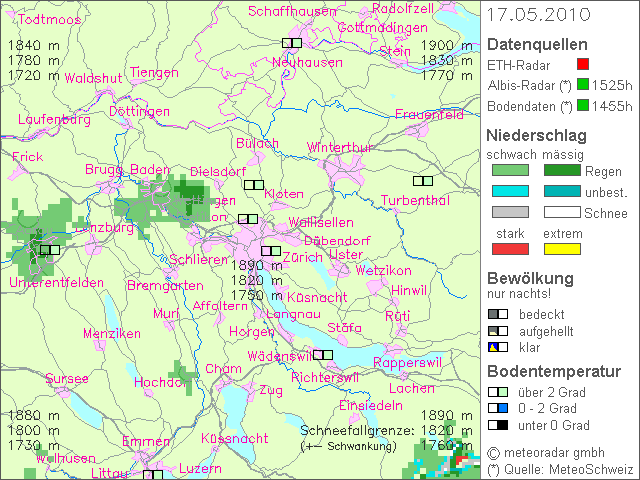Click the dark green 'mässig' Regen swatch

point(562,170)
